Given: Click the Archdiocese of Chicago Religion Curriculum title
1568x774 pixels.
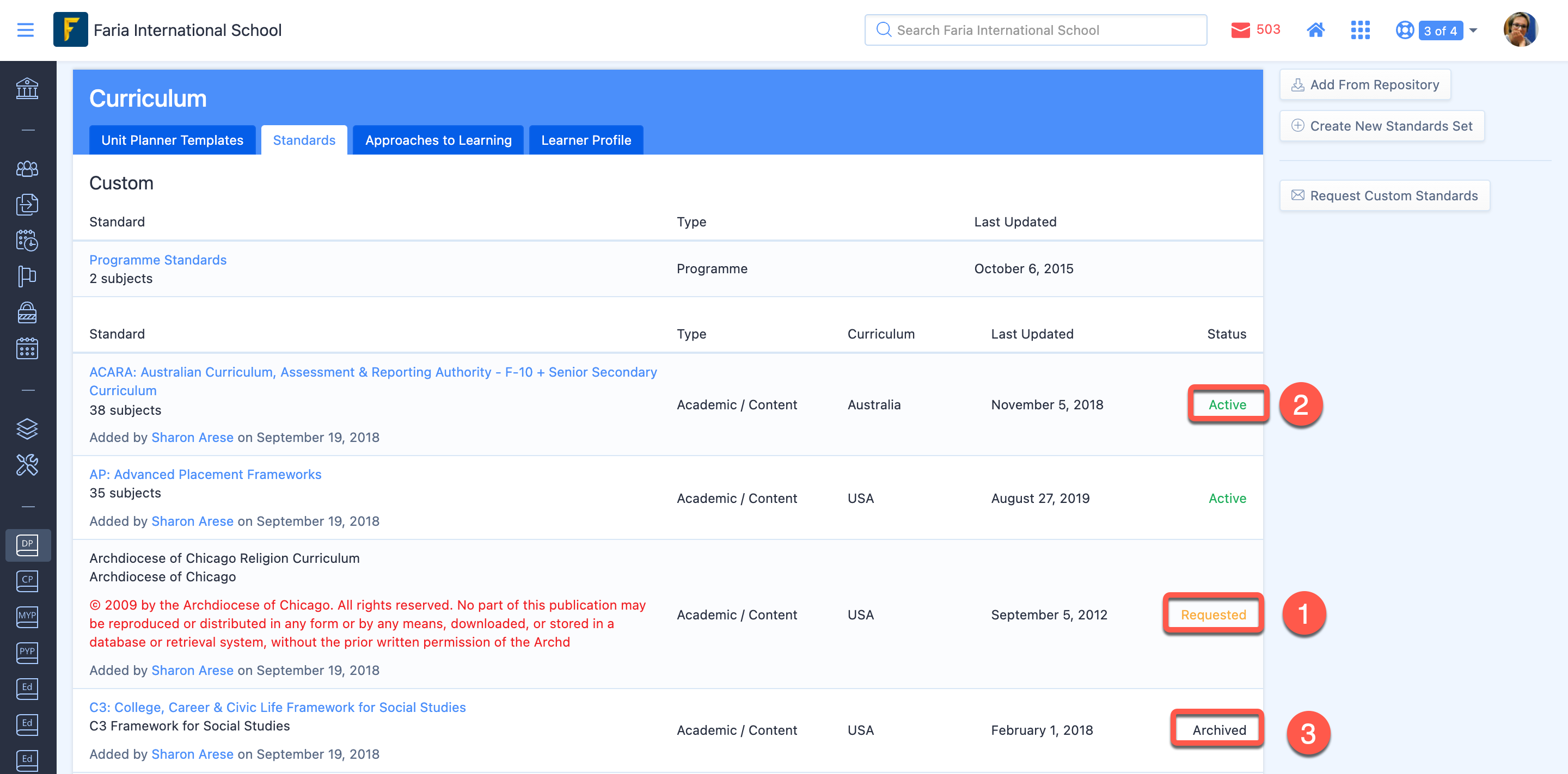Looking at the screenshot, I should click(x=225, y=558).
